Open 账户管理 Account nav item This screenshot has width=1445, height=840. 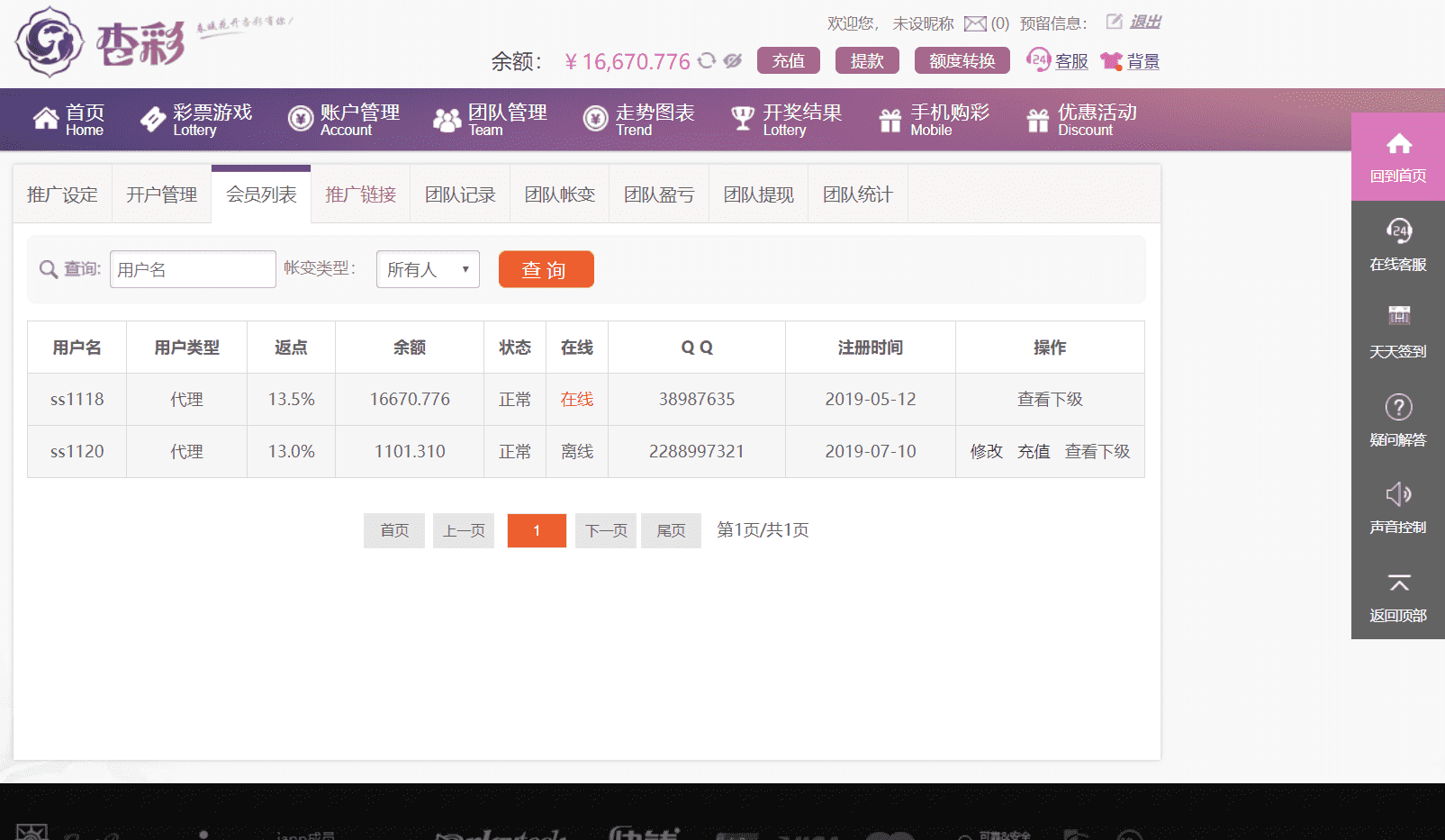[x=343, y=119]
